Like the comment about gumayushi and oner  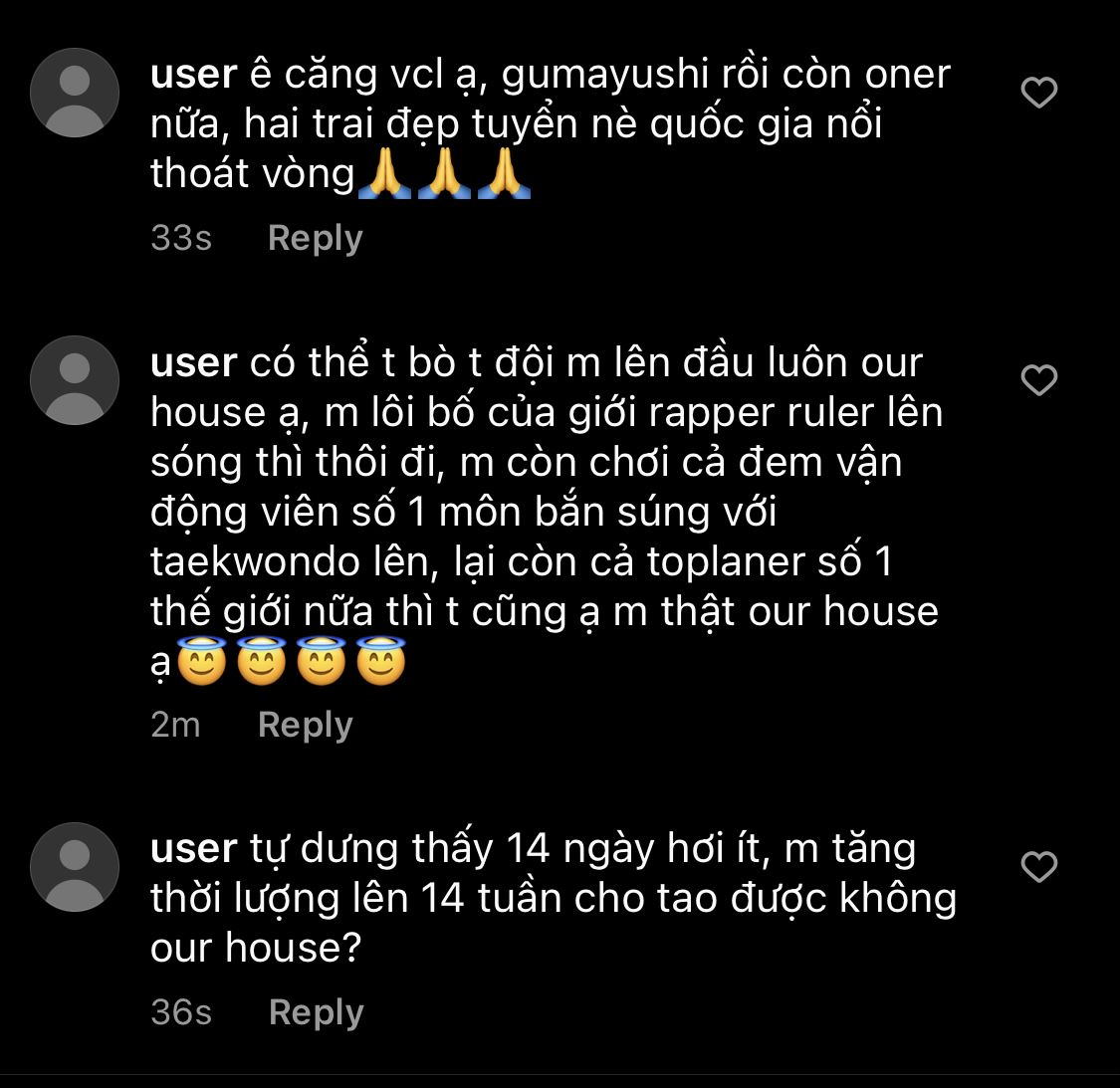pyautogui.click(x=1038, y=93)
